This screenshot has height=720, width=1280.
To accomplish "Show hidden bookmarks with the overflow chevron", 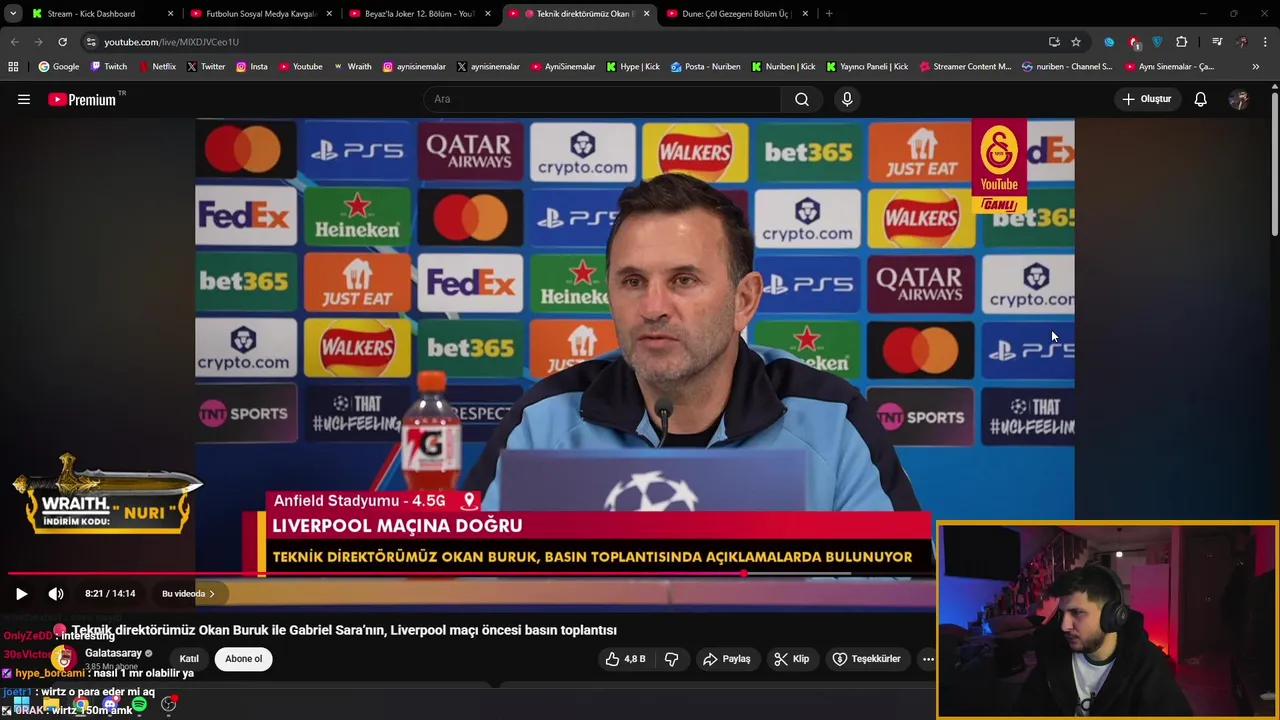I will [1256, 67].
